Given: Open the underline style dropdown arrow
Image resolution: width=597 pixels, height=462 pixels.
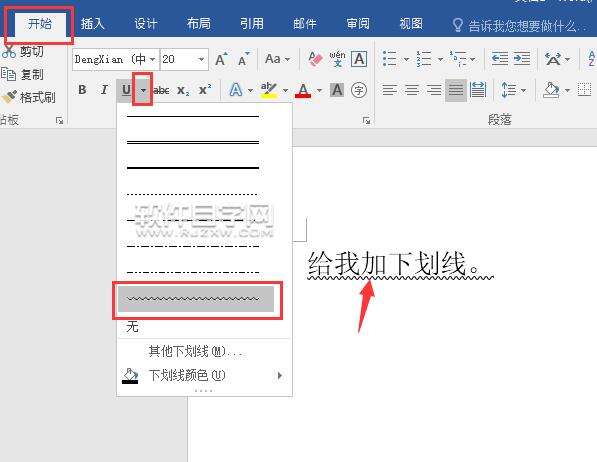Looking at the screenshot, I should pyautogui.click(x=143, y=90).
